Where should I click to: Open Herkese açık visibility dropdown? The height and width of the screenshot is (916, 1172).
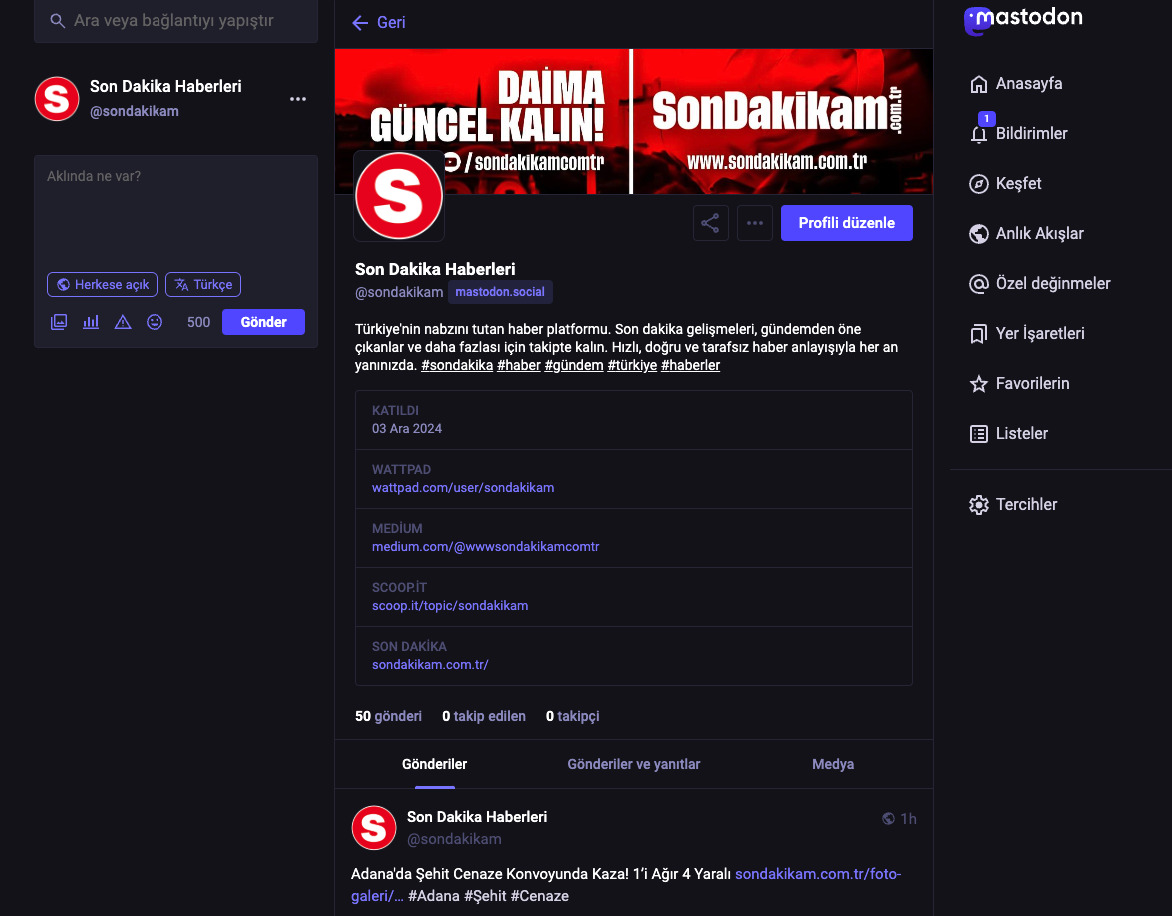[102, 285]
